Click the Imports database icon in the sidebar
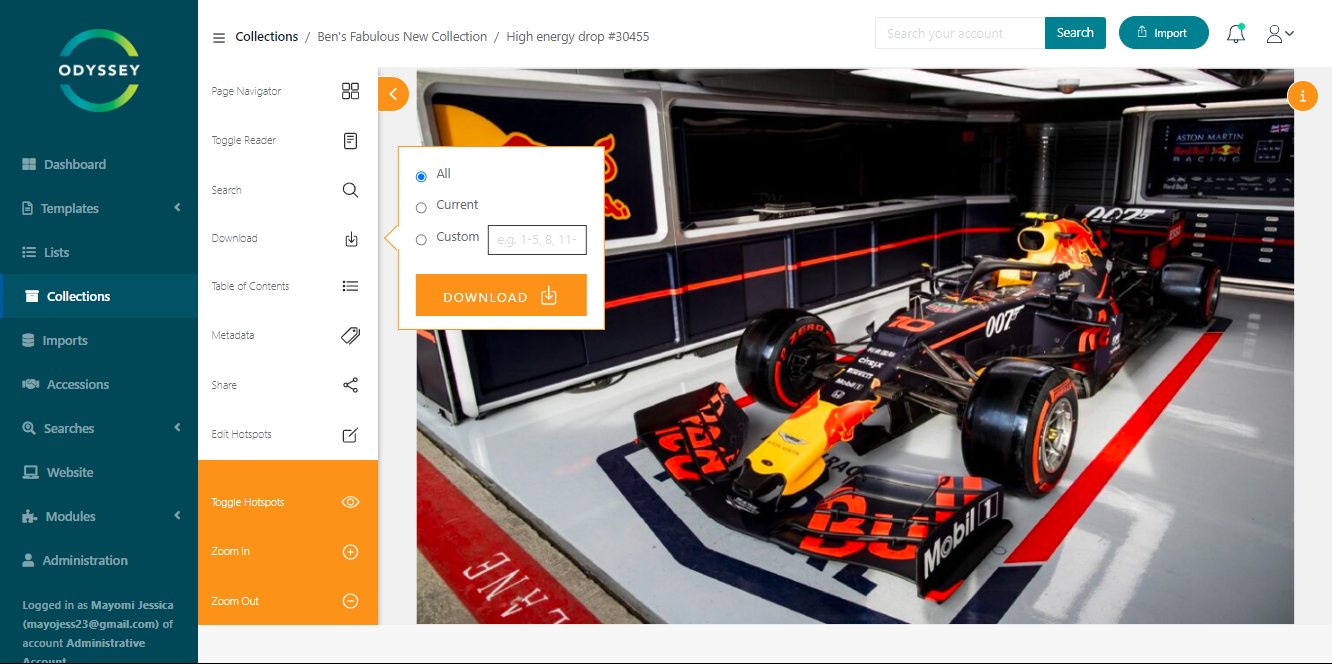This screenshot has width=1332, height=664. coord(29,341)
